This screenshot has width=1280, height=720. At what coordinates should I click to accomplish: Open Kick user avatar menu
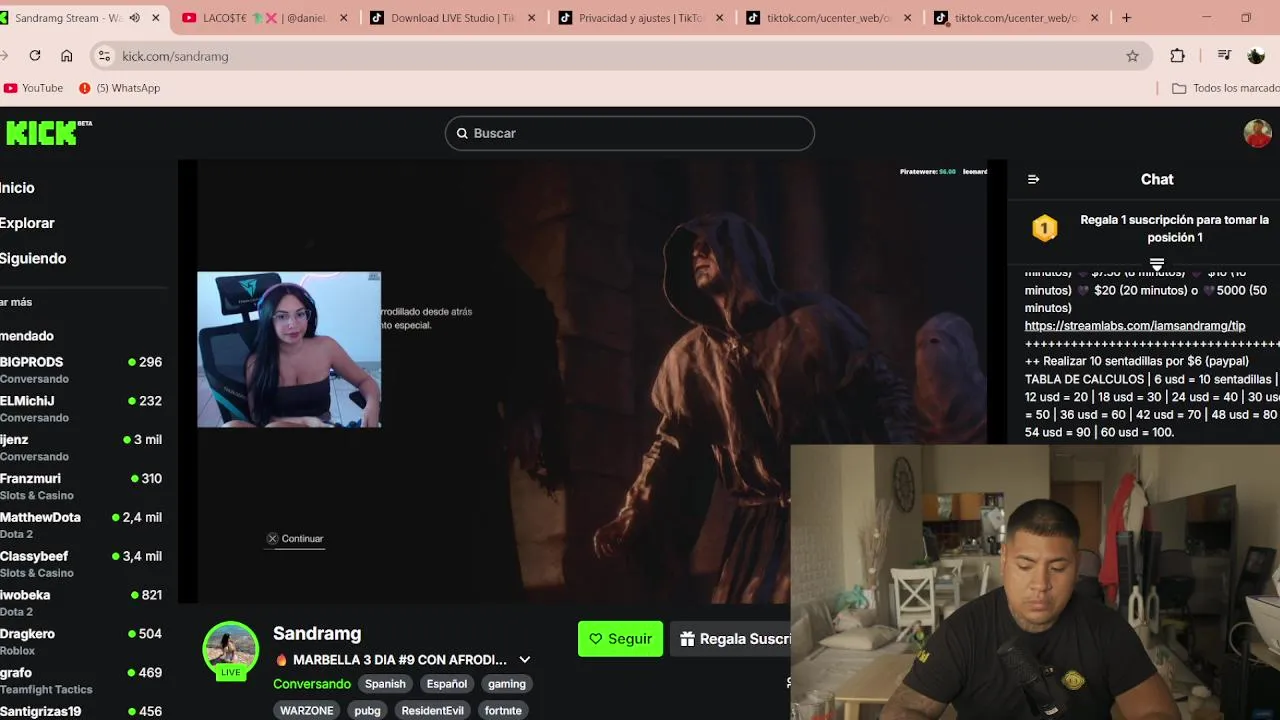[x=1257, y=133]
